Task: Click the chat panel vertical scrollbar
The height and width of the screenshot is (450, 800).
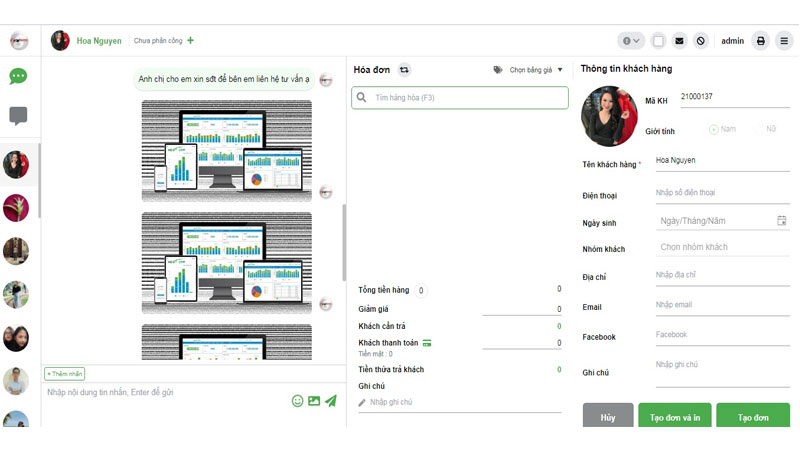Action: pos(344,242)
